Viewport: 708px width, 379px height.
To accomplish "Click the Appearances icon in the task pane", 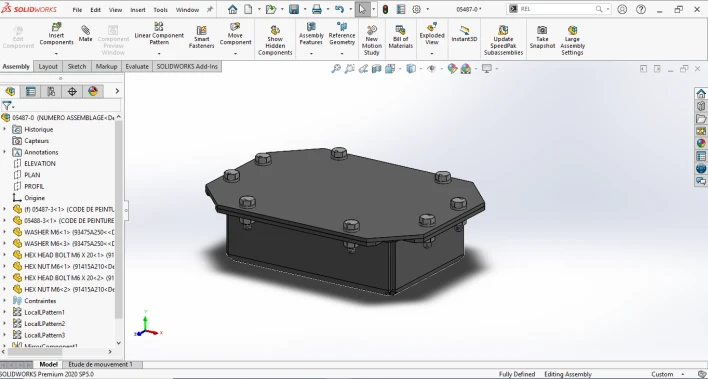I will click(701, 143).
